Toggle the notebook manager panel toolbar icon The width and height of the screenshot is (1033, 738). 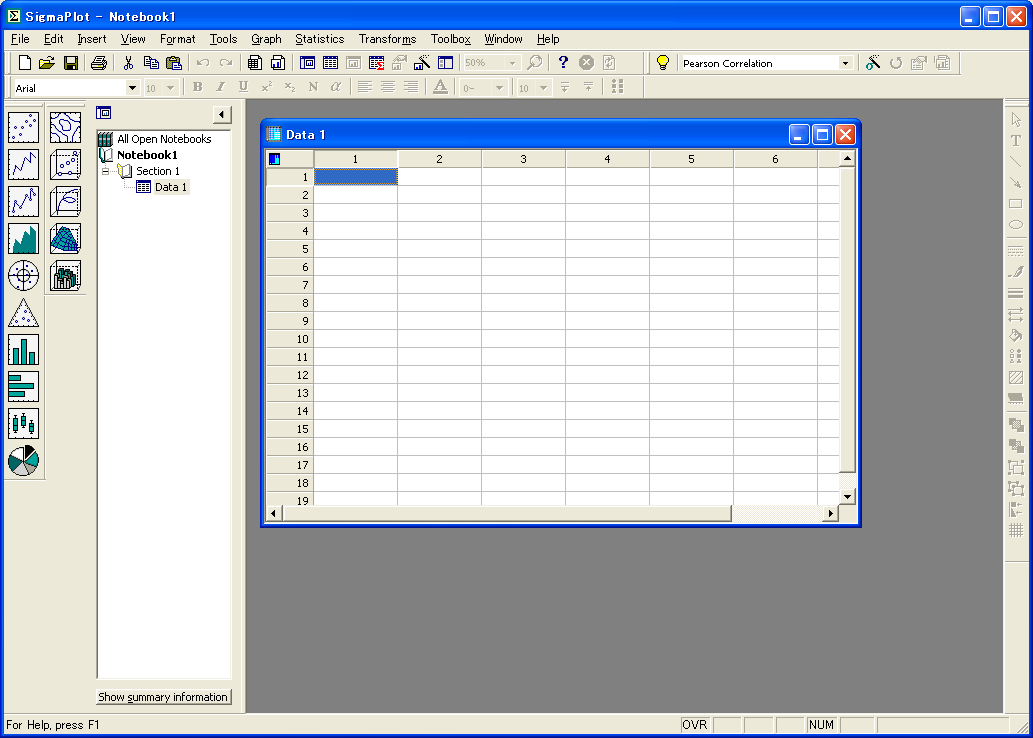(446, 63)
